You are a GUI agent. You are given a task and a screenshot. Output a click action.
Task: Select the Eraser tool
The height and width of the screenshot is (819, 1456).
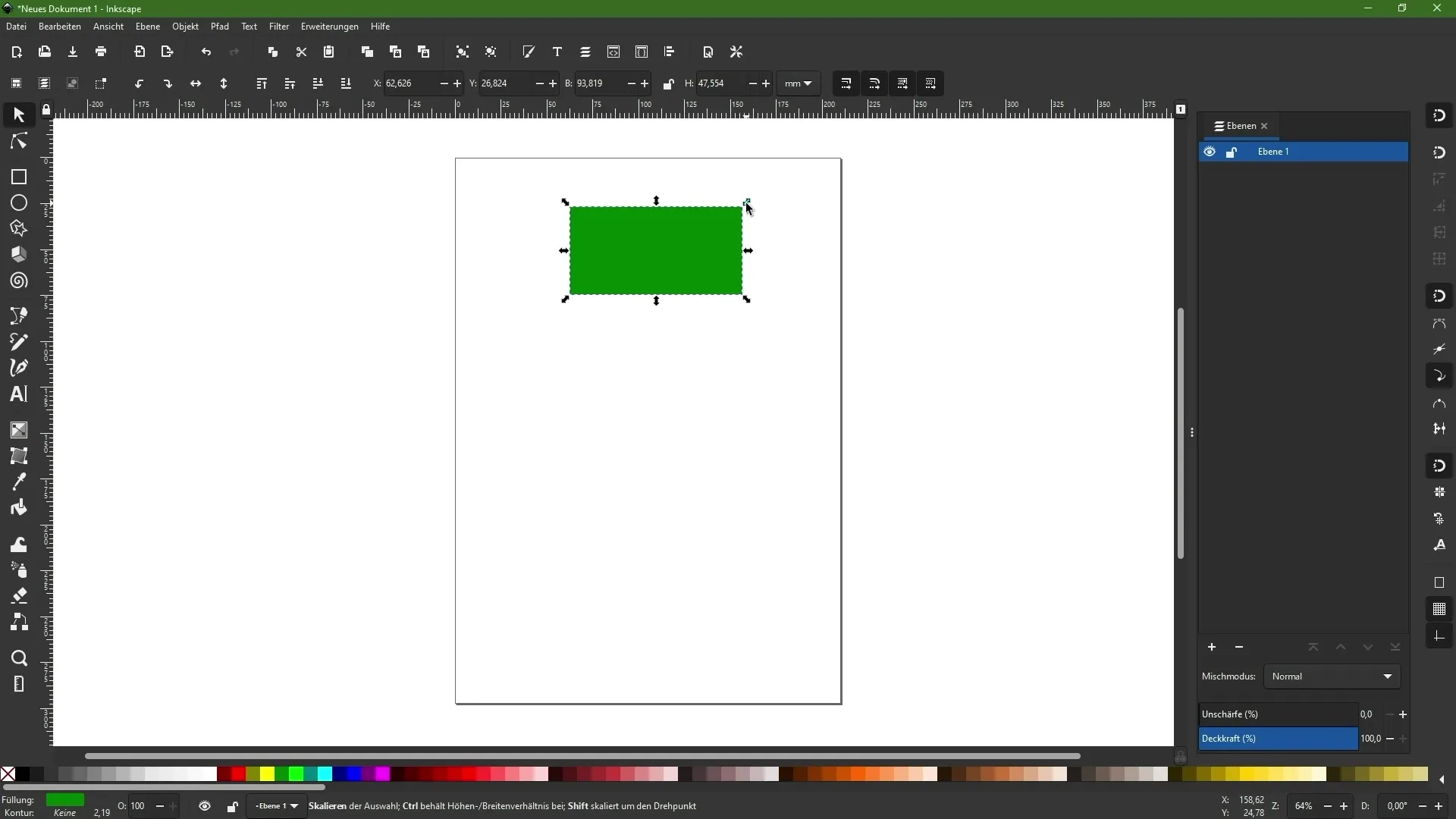(x=19, y=596)
